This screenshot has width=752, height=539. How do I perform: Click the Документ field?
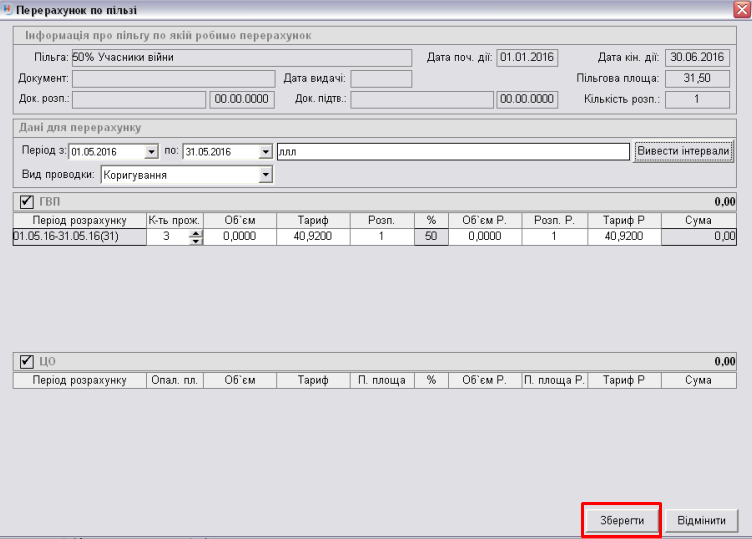tap(173, 79)
